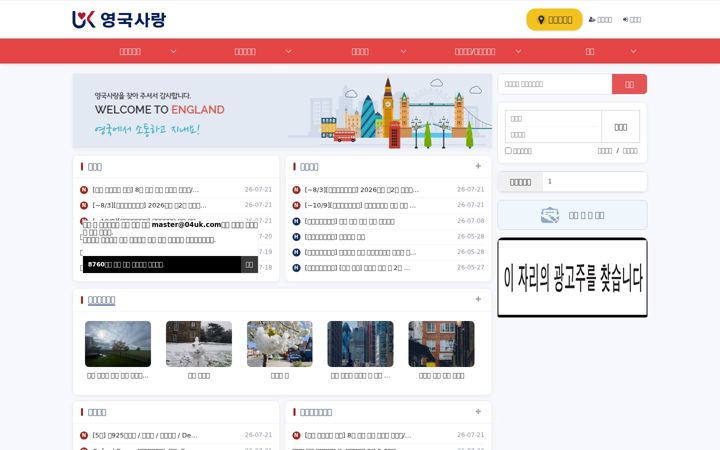The image size is (720, 450).
Task: Open post title starting with [~10/9]
Action: coord(360,206)
